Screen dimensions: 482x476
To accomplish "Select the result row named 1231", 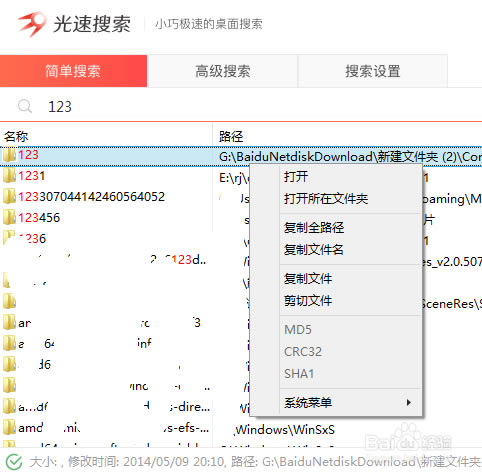I will click(x=32, y=176).
